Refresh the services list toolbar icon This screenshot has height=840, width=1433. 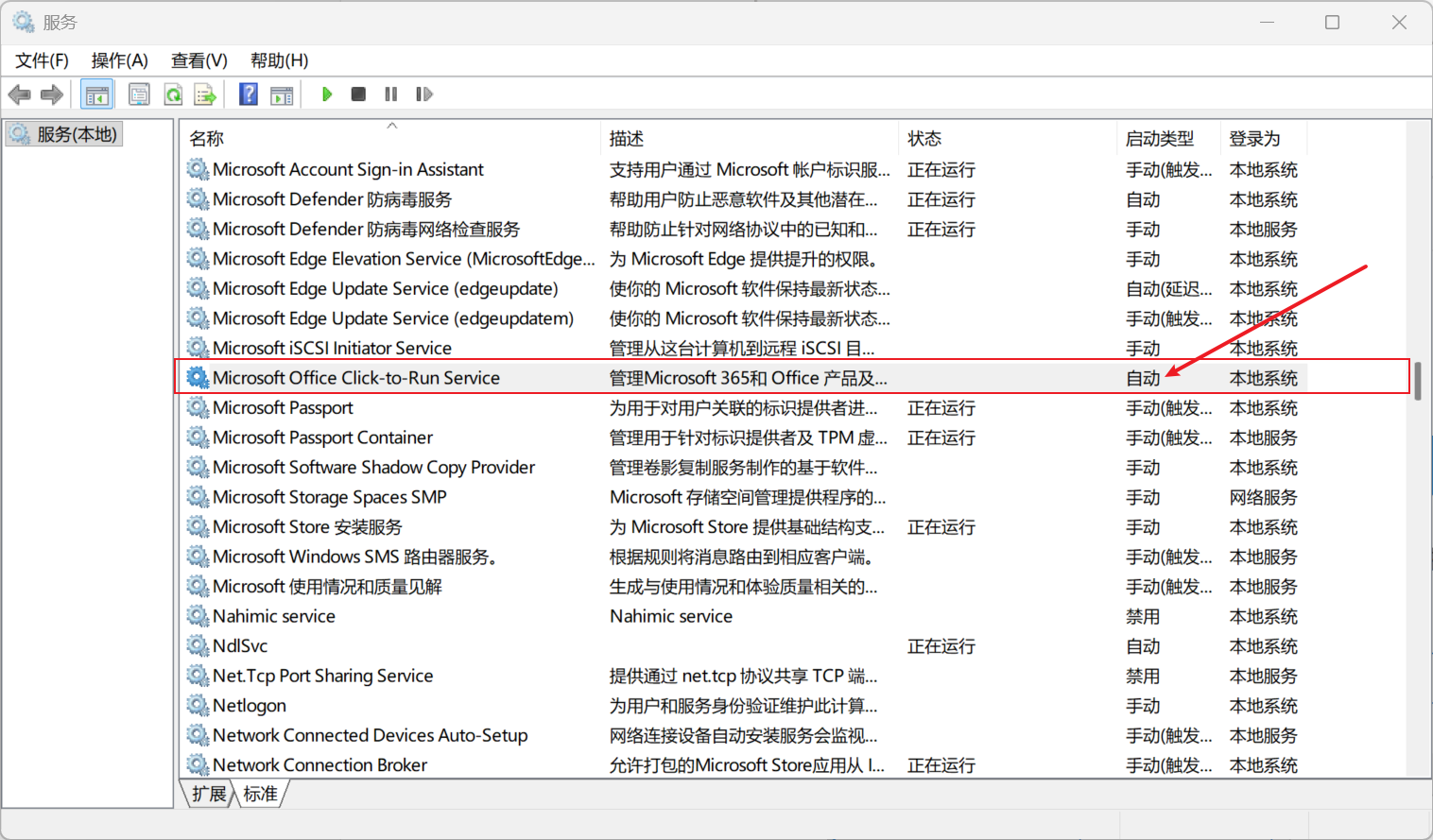point(173,94)
